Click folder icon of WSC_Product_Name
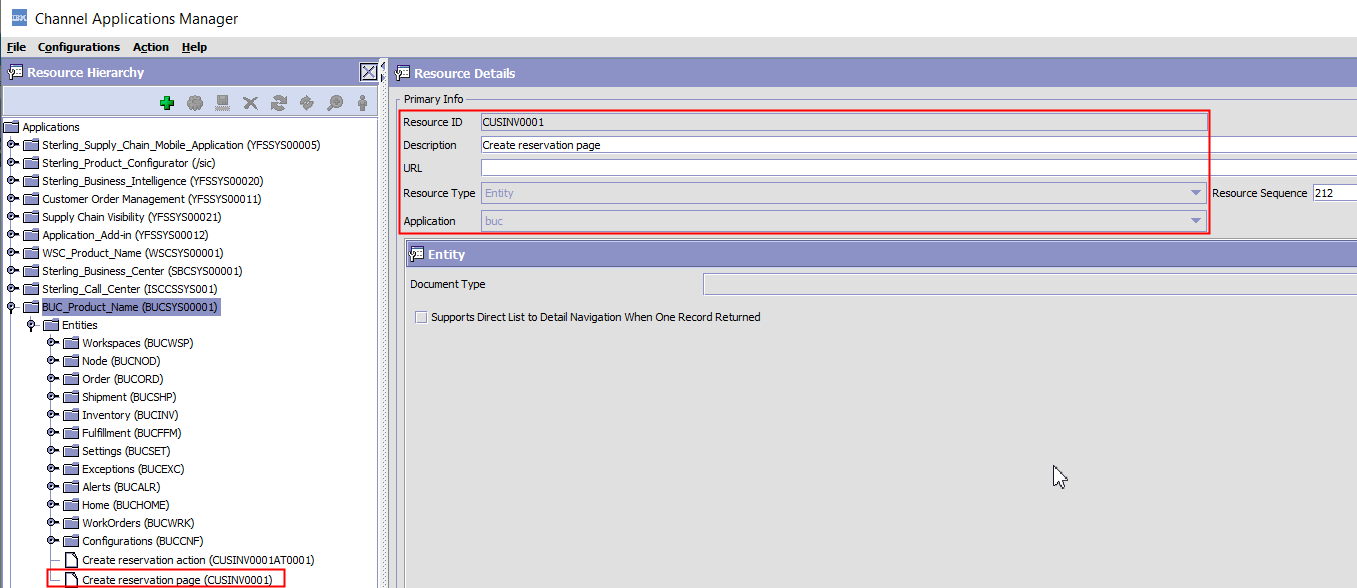 [31, 253]
